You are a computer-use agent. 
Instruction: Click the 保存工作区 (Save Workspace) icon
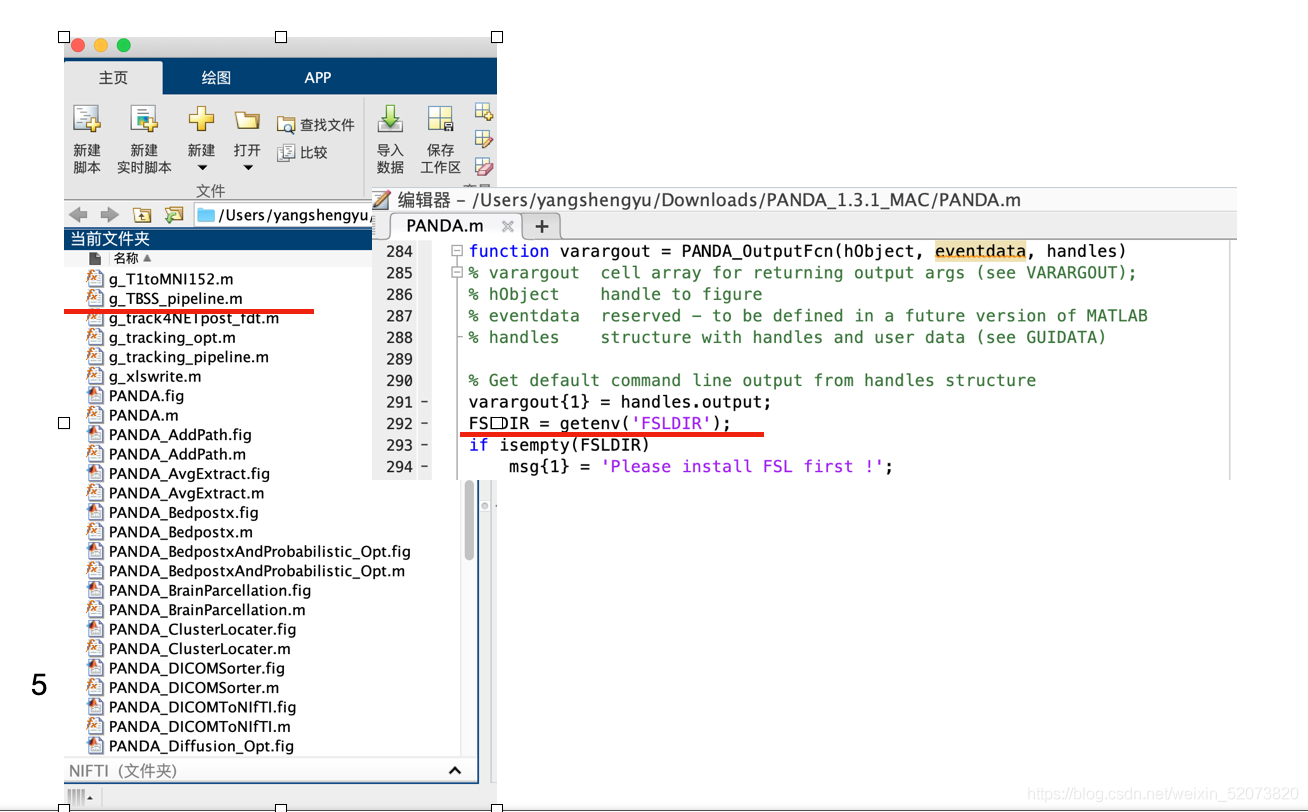tap(440, 120)
